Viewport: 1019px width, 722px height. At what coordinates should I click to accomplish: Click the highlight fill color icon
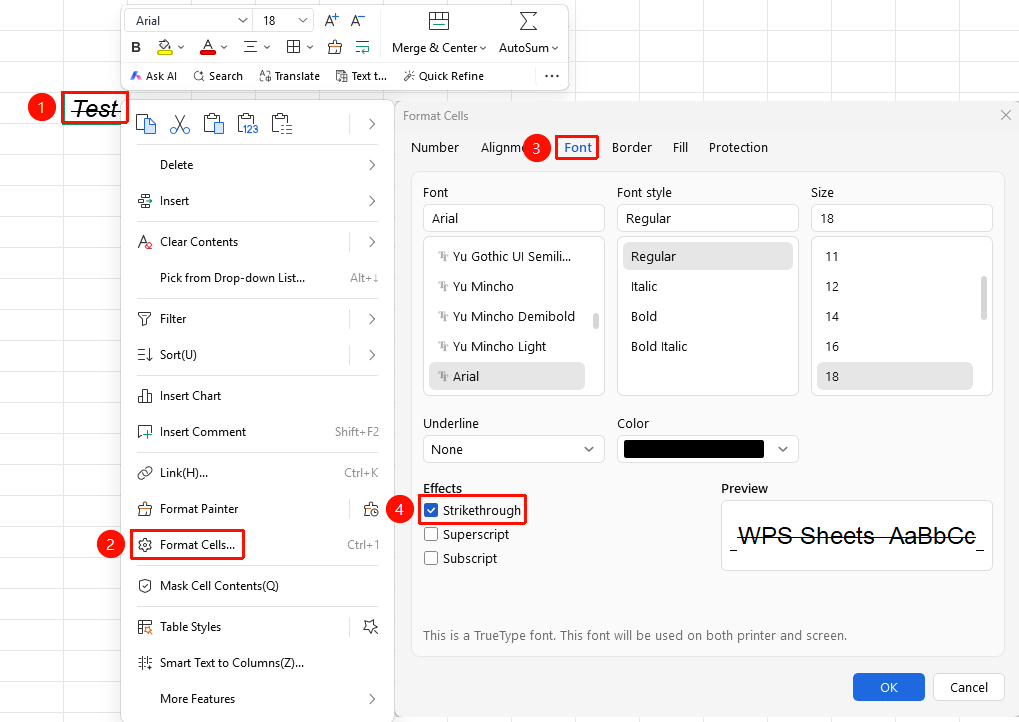(x=164, y=47)
